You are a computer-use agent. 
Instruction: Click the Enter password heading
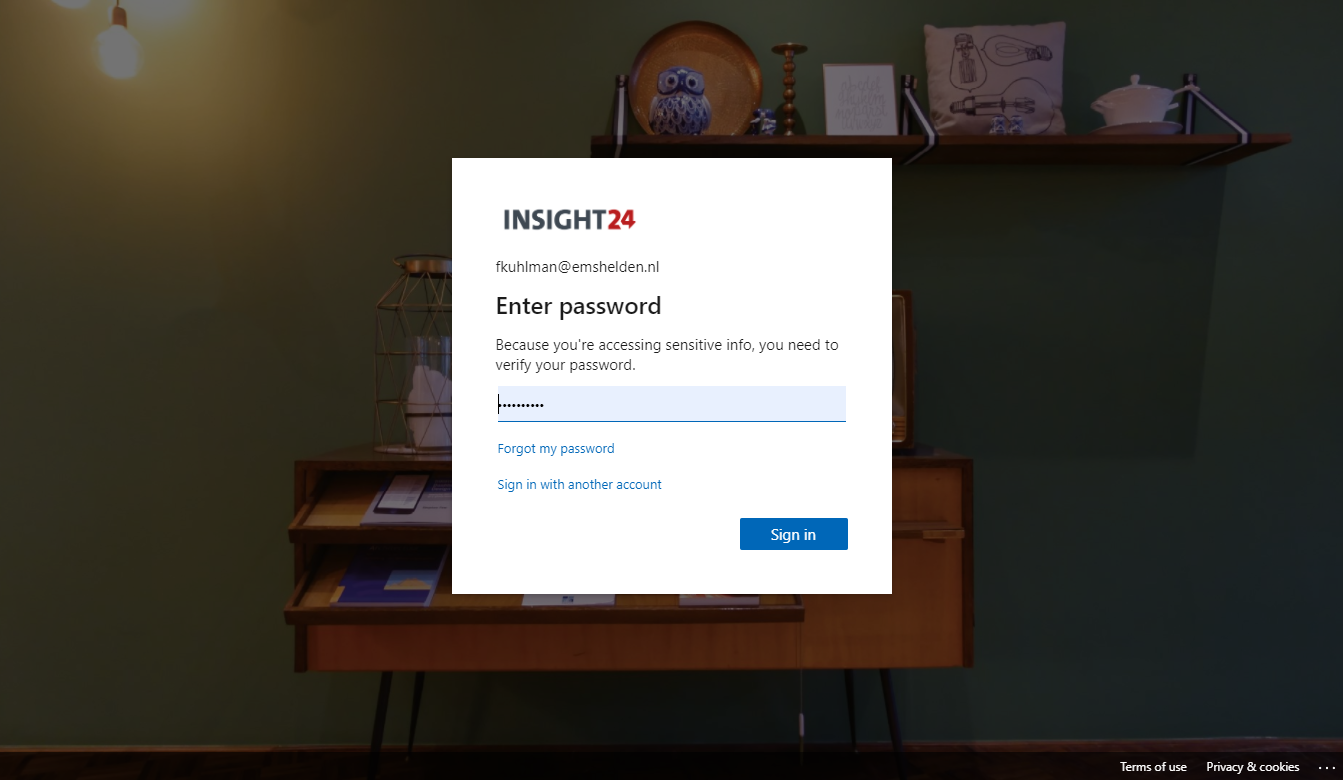tap(578, 306)
